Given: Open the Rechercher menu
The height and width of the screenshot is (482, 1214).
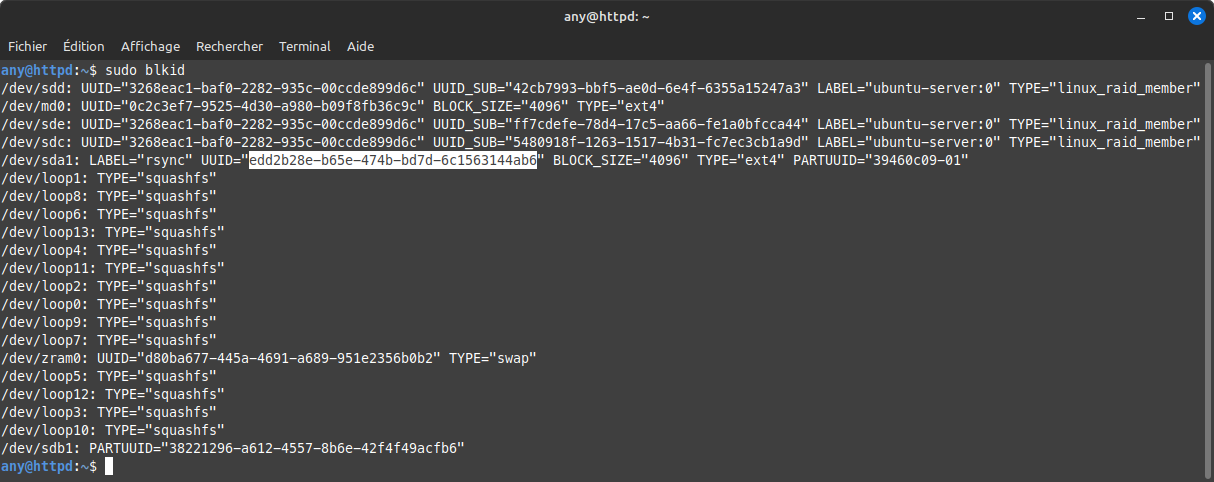Looking at the screenshot, I should point(230,46).
